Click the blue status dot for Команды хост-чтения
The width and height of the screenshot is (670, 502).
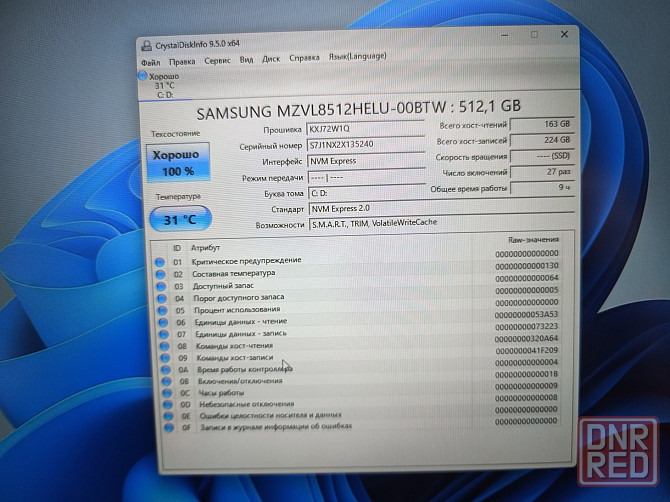pyautogui.click(x=165, y=346)
